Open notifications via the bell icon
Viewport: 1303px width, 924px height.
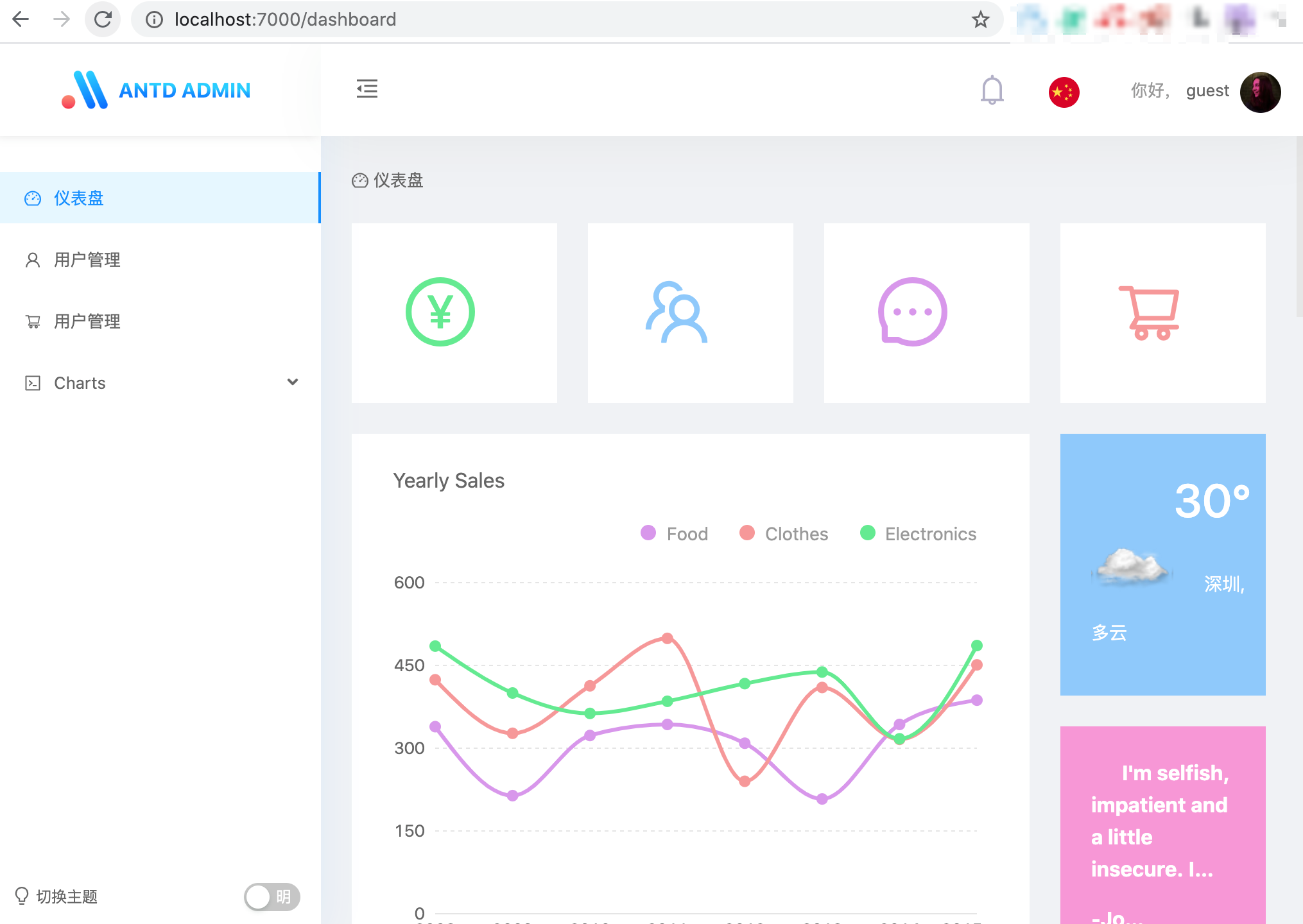[x=992, y=90]
